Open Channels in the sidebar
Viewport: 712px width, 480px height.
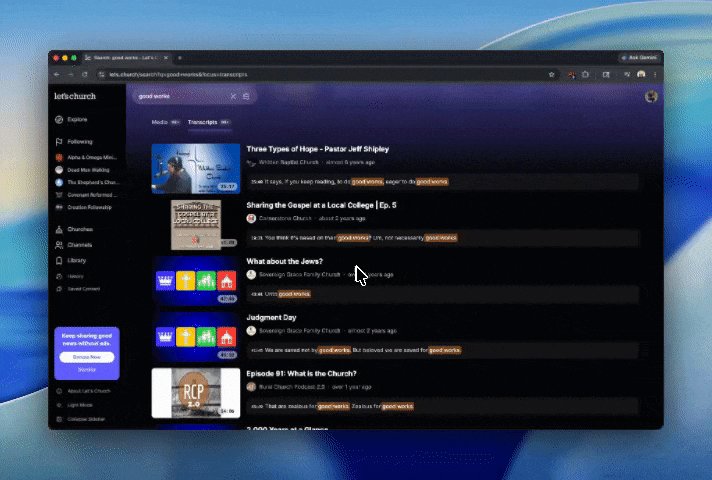click(x=74, y=245)
